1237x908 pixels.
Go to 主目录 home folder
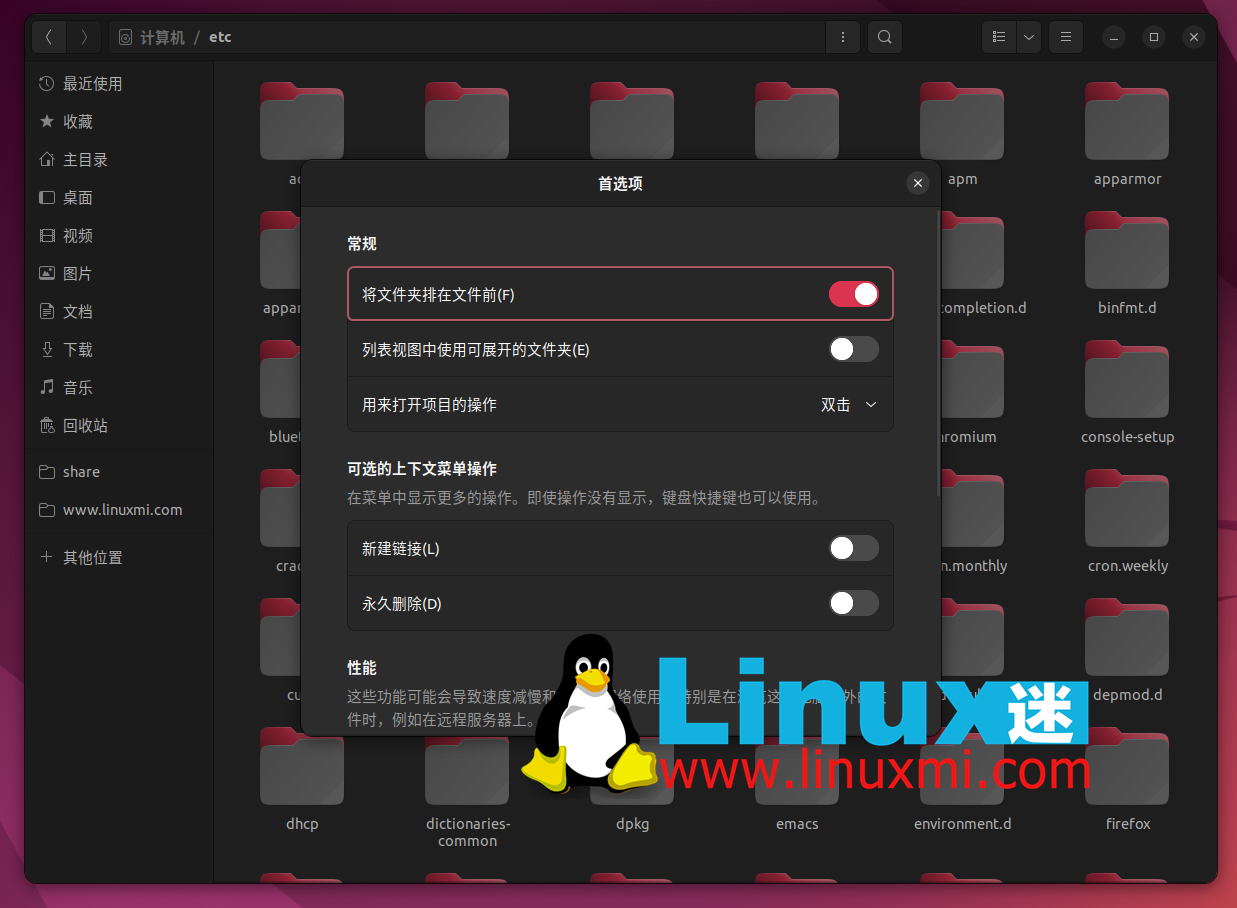click(x=119, y=160)
